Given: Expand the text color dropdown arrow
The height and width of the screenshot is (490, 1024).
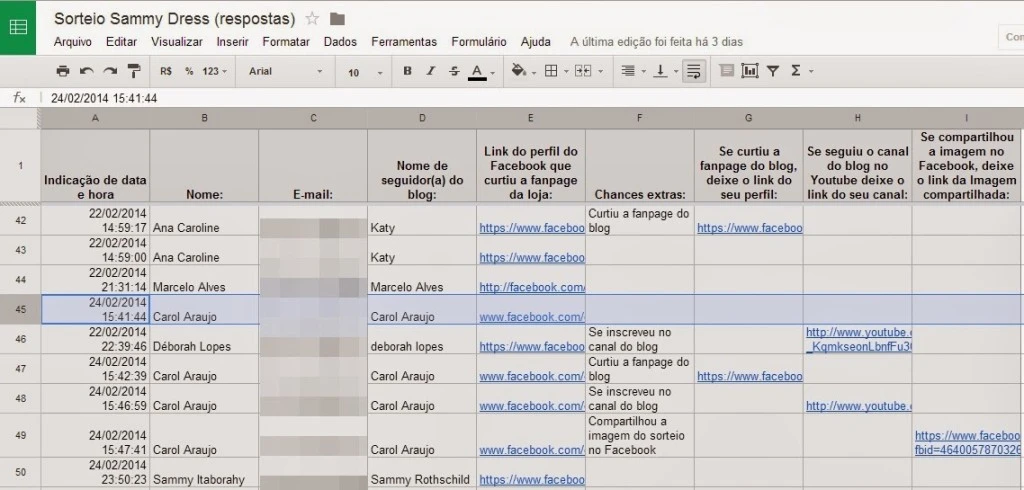Looking at the screenshot, I should pos(492,73).
